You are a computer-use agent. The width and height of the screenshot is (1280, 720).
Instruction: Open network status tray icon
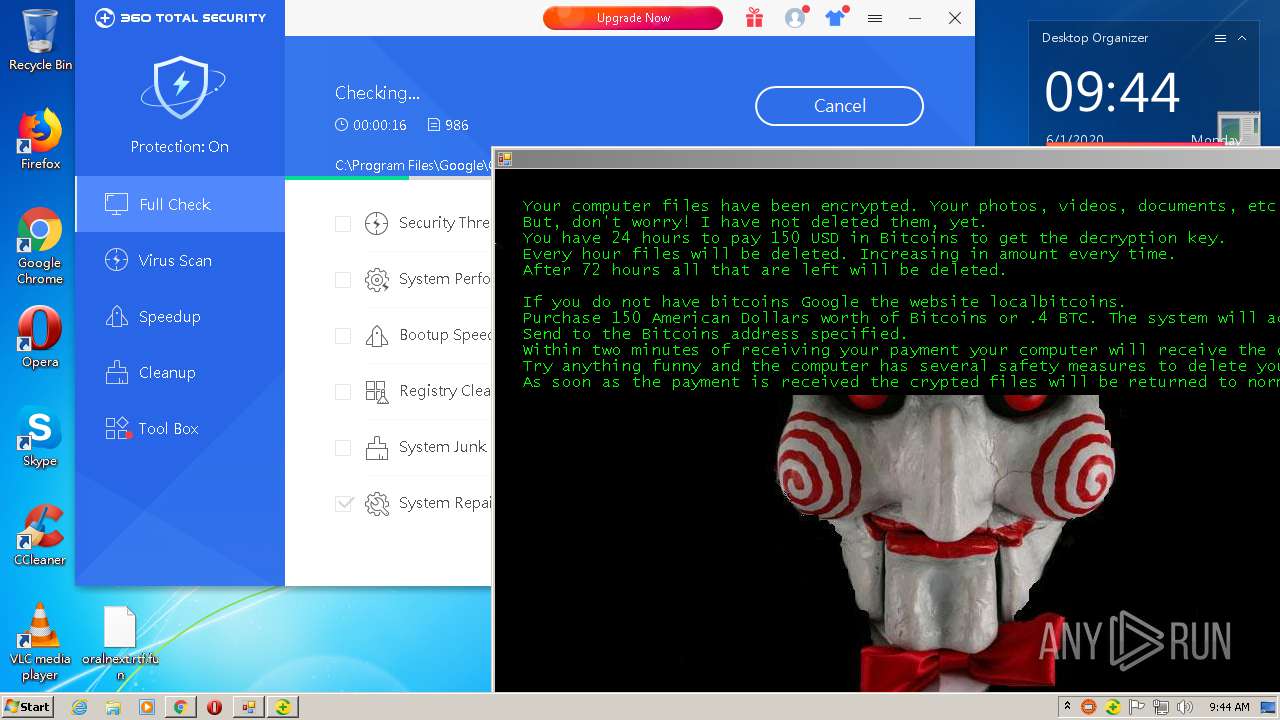pos(1161,707)
